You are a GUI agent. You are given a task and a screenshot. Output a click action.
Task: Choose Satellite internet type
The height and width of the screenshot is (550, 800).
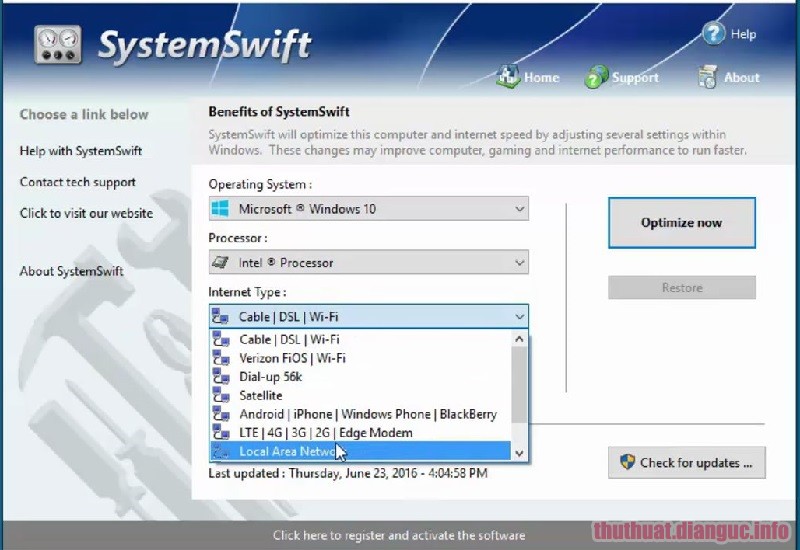point(361,395)
